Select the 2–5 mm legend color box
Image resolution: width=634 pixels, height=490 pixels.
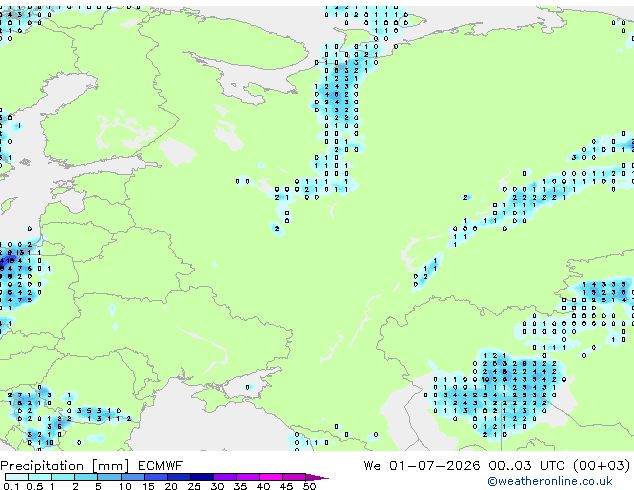pyautogui.click(x=86, y=477)
